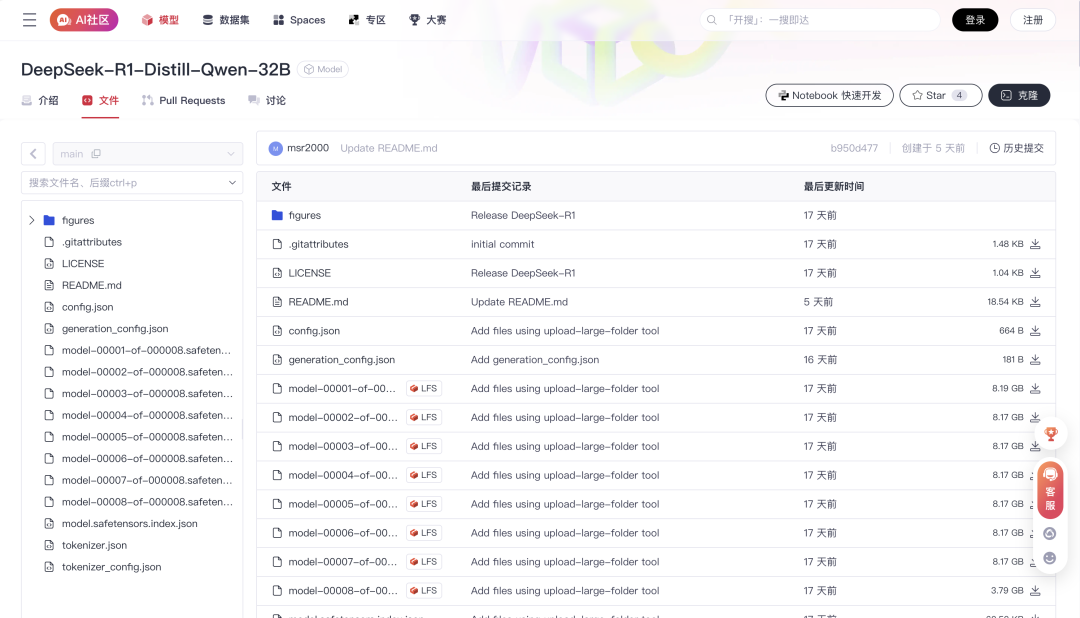Open model-00006 file in table
The width and height of the screenshot is (1080, 618).
point(343,533)
